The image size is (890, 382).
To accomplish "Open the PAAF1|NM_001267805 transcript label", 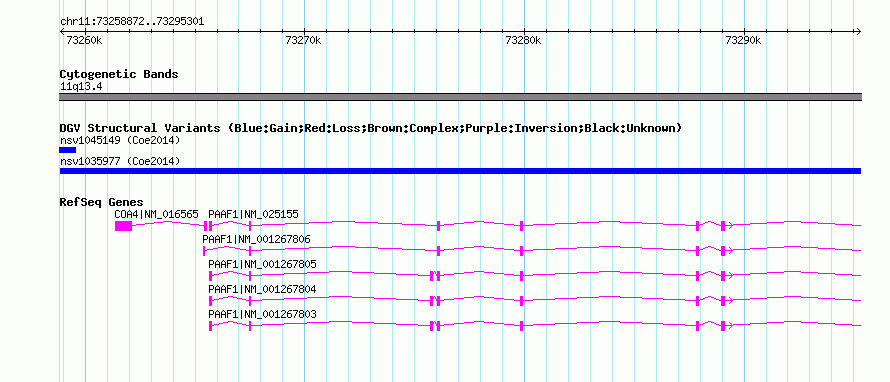I will [262, 264].
